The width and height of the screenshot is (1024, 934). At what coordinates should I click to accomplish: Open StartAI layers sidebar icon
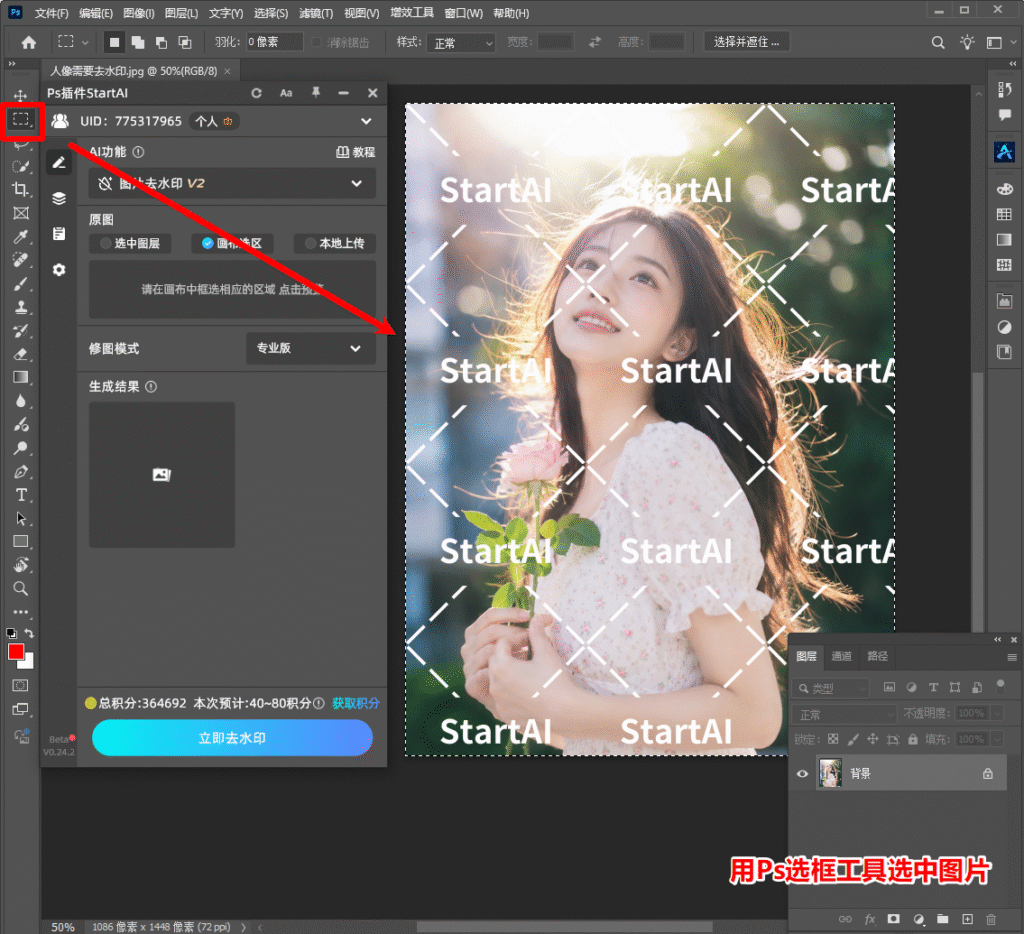[x=59, y=199]
